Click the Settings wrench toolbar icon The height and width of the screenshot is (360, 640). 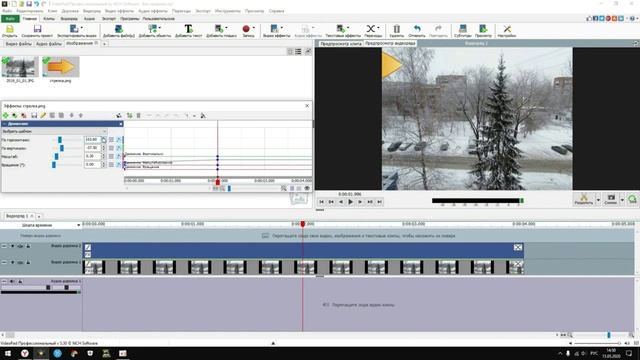(507, 29)
